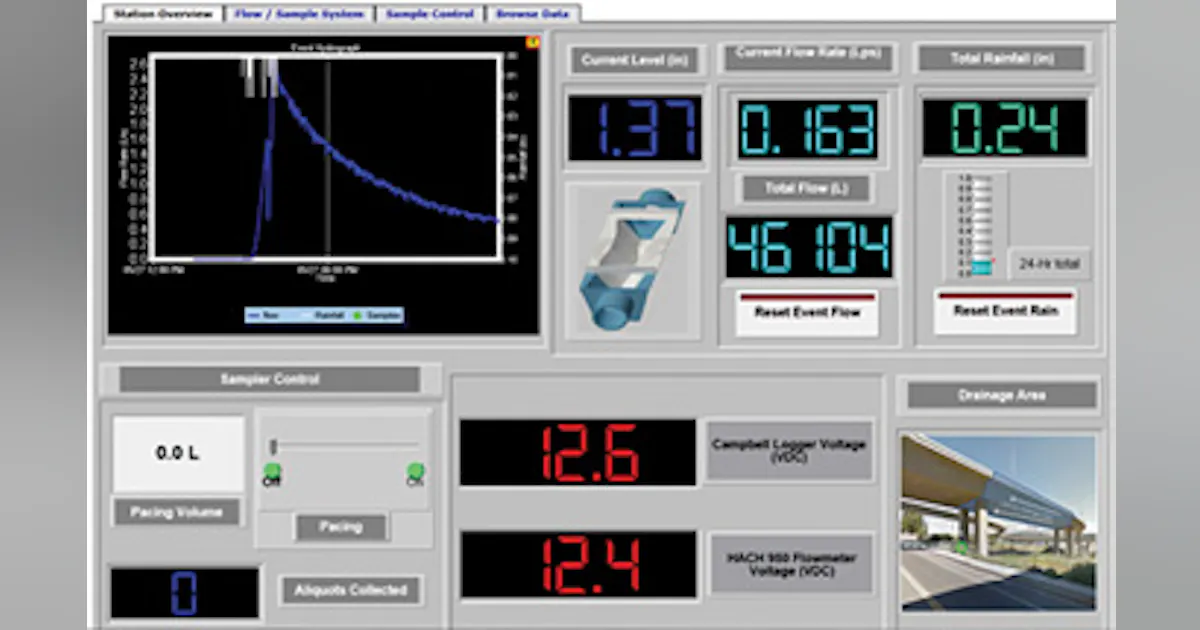The image size is (1200, 630).
Task: Select the green Off indicator for pacing
Action: (272, 470)
